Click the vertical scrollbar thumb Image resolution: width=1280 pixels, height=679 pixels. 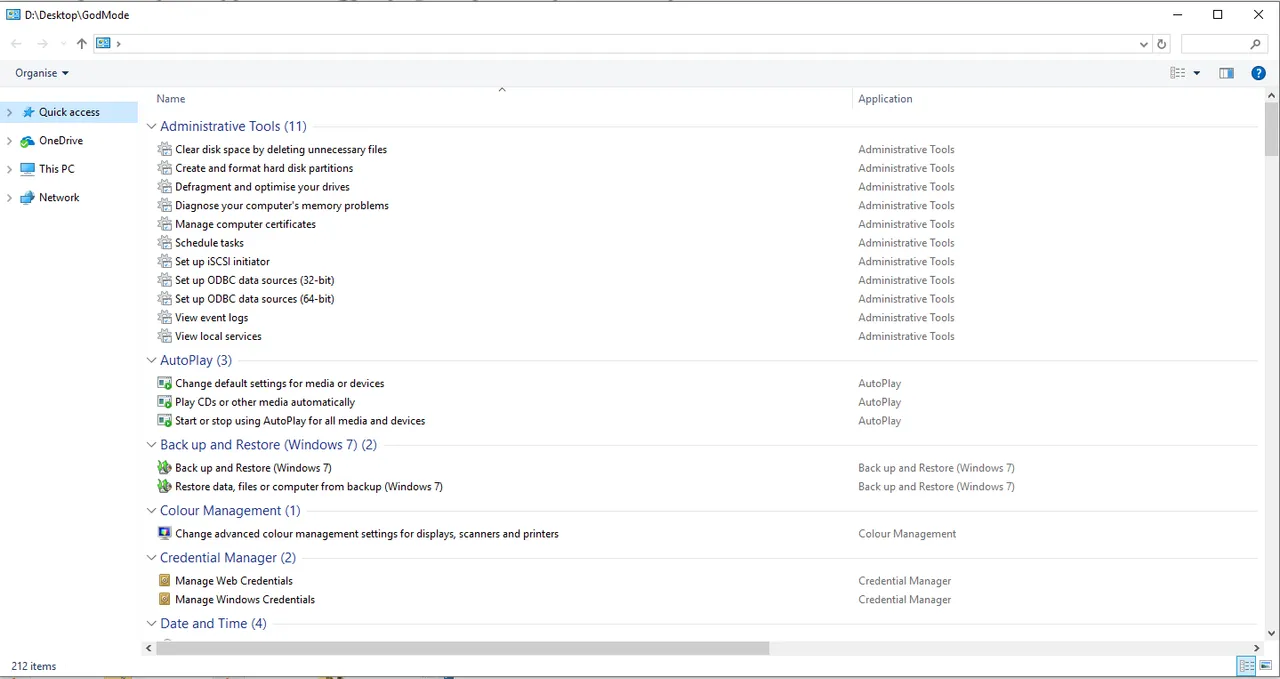point(1271,130)
